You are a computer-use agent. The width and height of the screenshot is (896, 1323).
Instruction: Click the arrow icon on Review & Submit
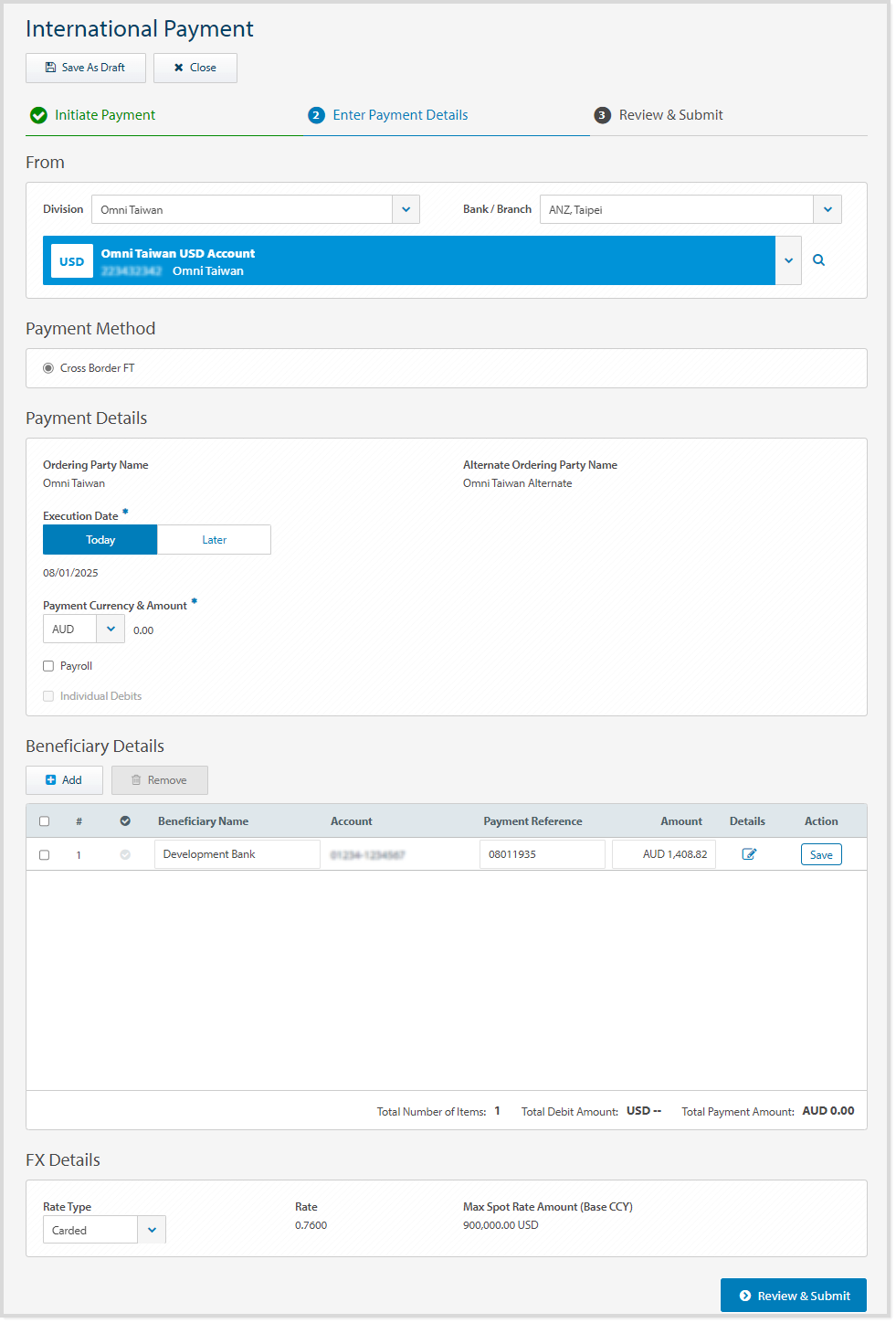746,1295
